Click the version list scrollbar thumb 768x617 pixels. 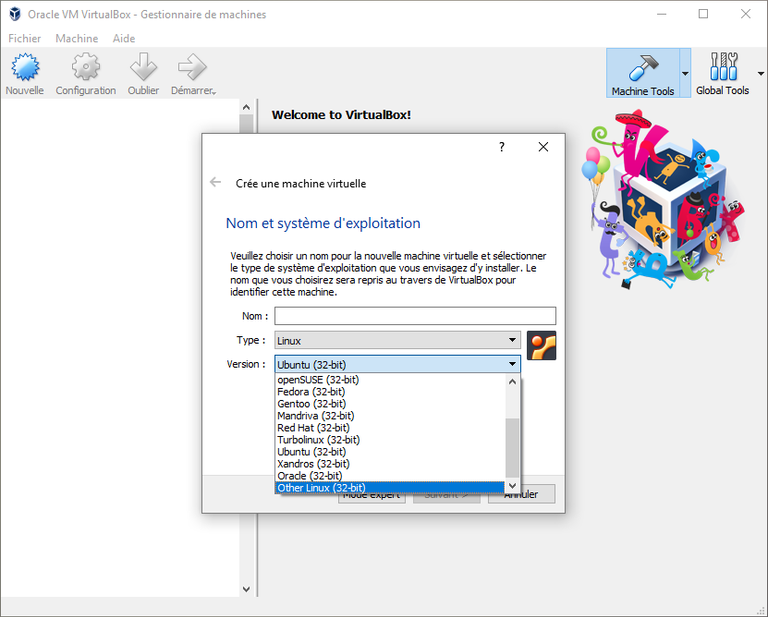click(512, 448)
